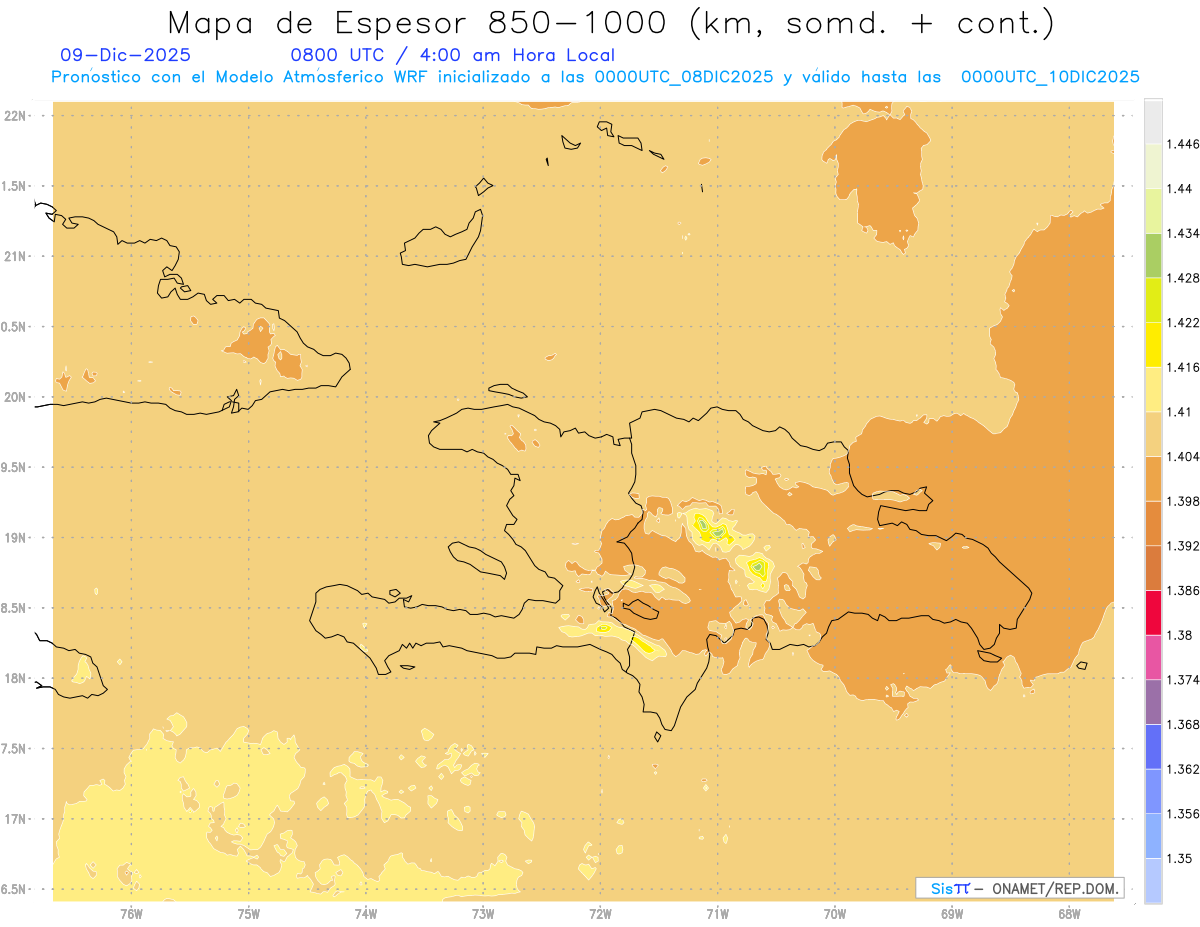Click the legend value 1.356
Image resolution: width=1200 pixels, height=927 pixels.
coord(1183,814)
